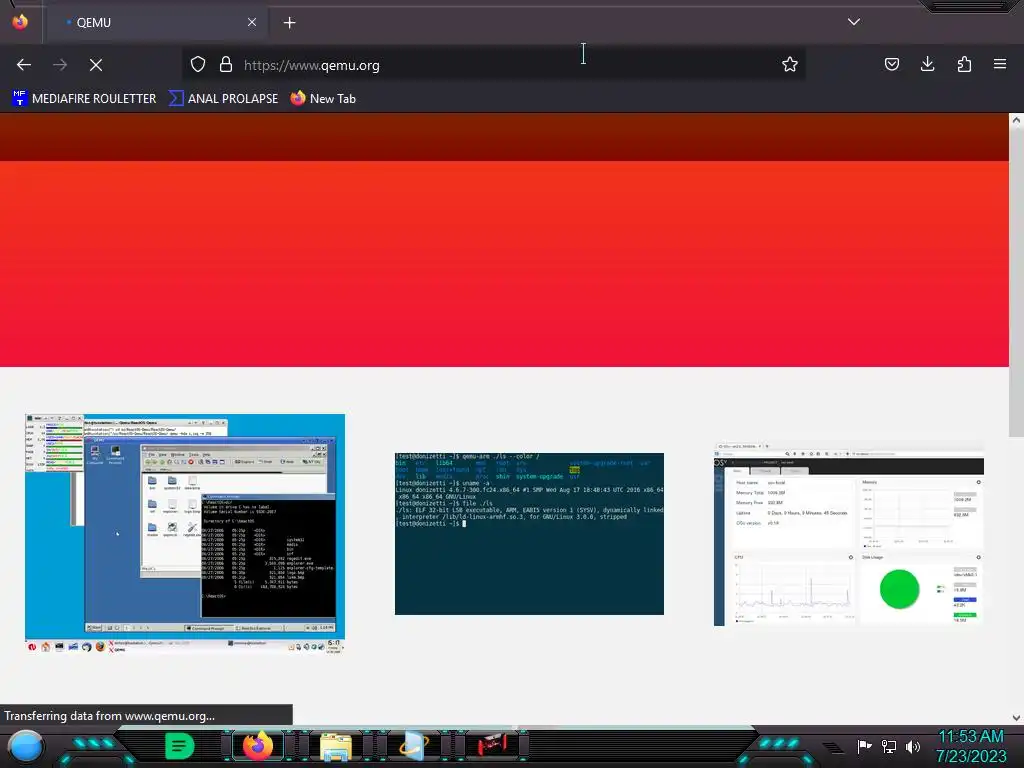Open the red app icon in taskbar
The height and width of the screenshot is (768, 1024).
pos(492,746)
